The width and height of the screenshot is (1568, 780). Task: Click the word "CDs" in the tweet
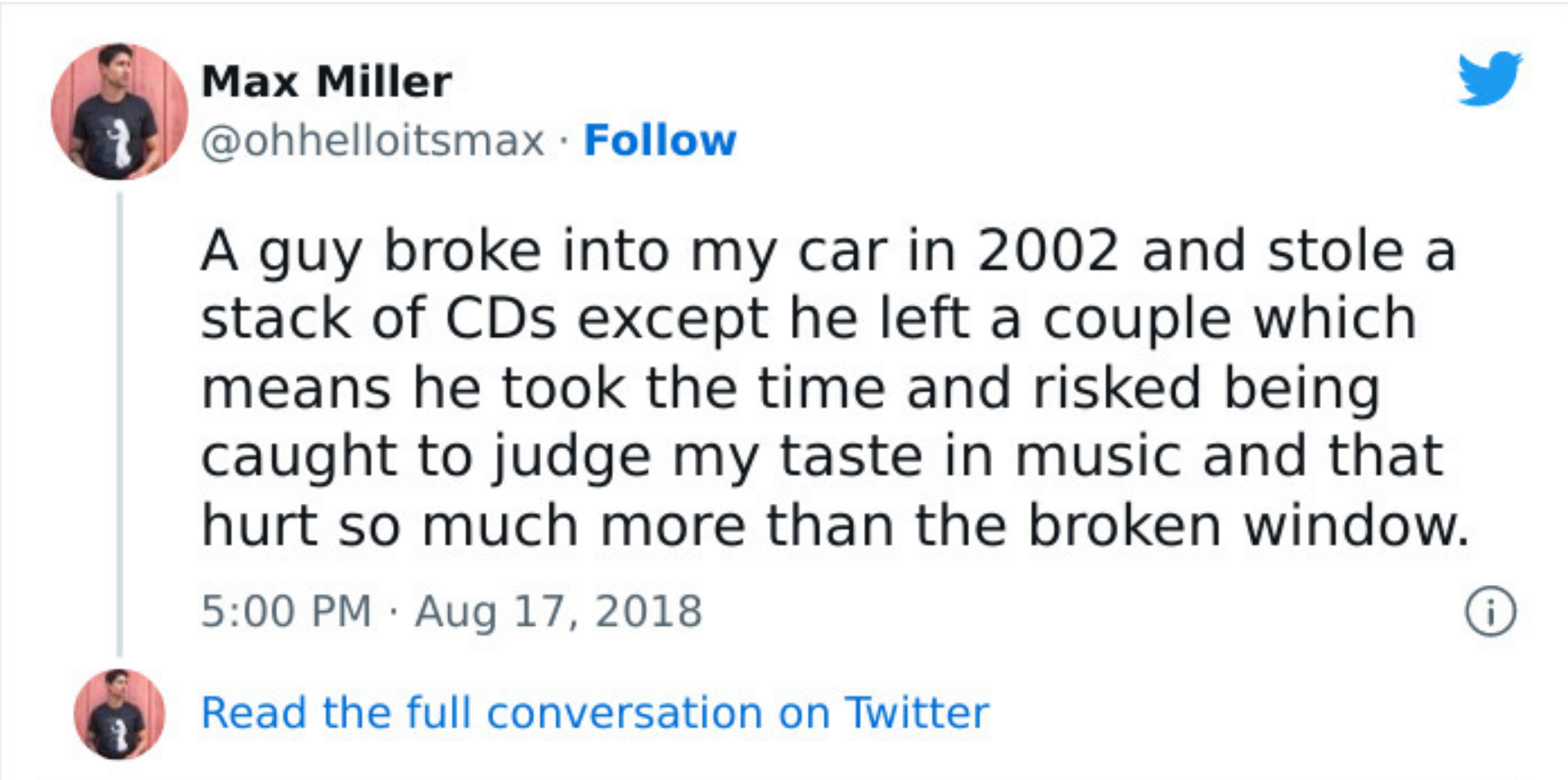click(500, 319)
